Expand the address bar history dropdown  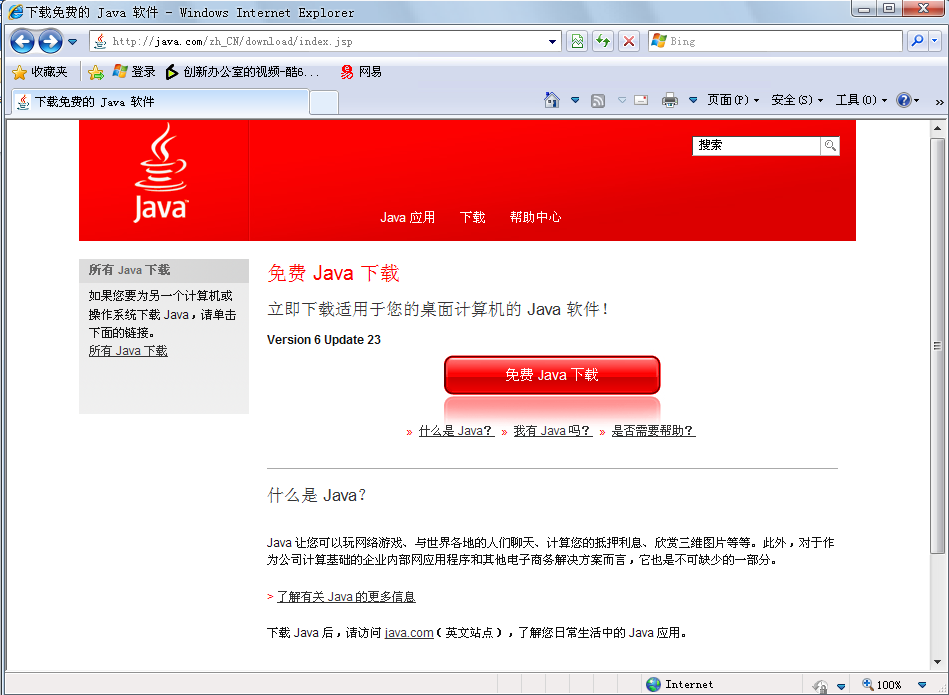(552, 42)
